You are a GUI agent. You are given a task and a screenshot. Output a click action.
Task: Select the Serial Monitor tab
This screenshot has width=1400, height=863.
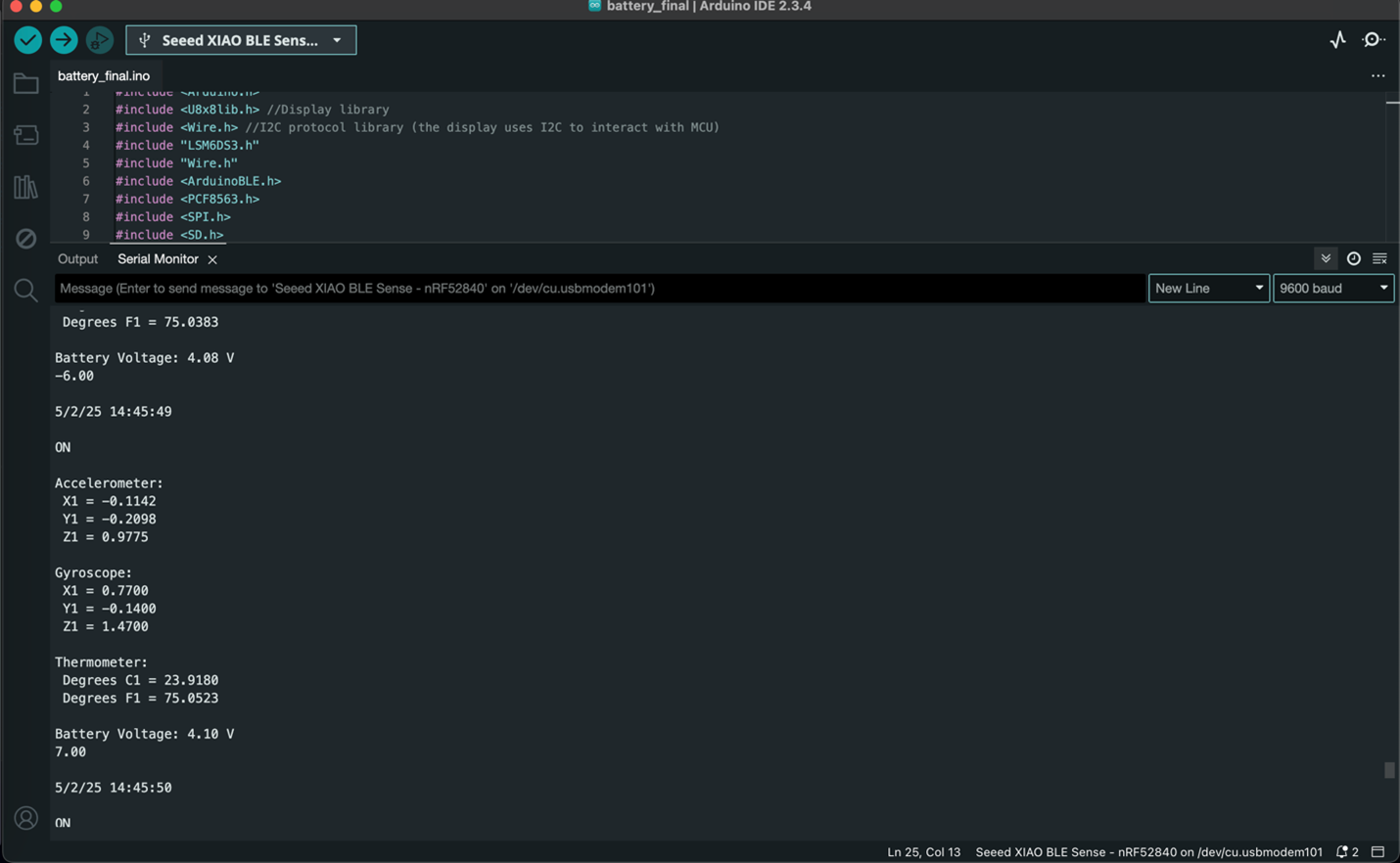tap(158, 259)
